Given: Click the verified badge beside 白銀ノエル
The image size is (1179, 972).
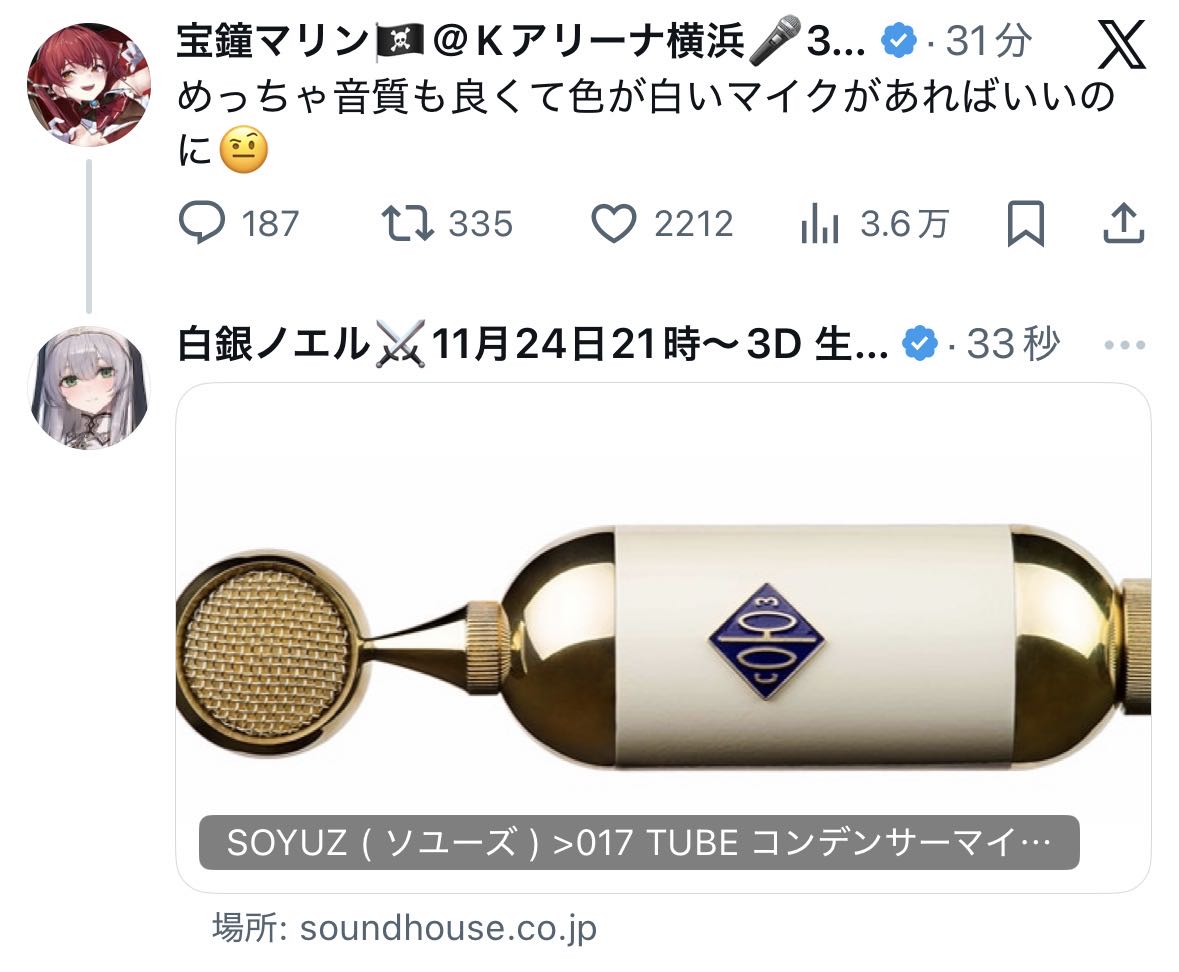Looking at the screenshot, I should point(920,345).
